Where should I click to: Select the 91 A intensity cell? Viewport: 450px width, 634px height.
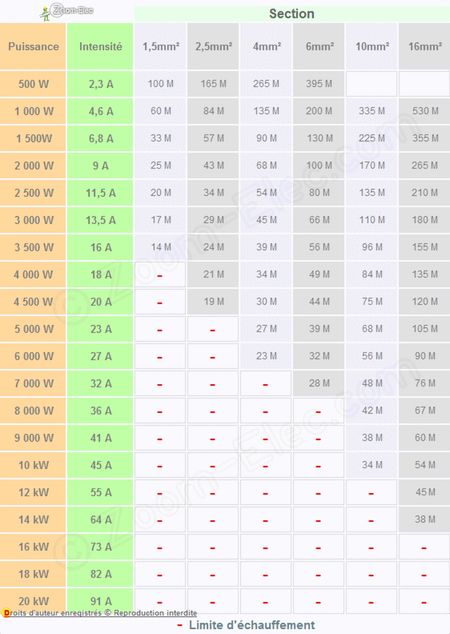100,601
